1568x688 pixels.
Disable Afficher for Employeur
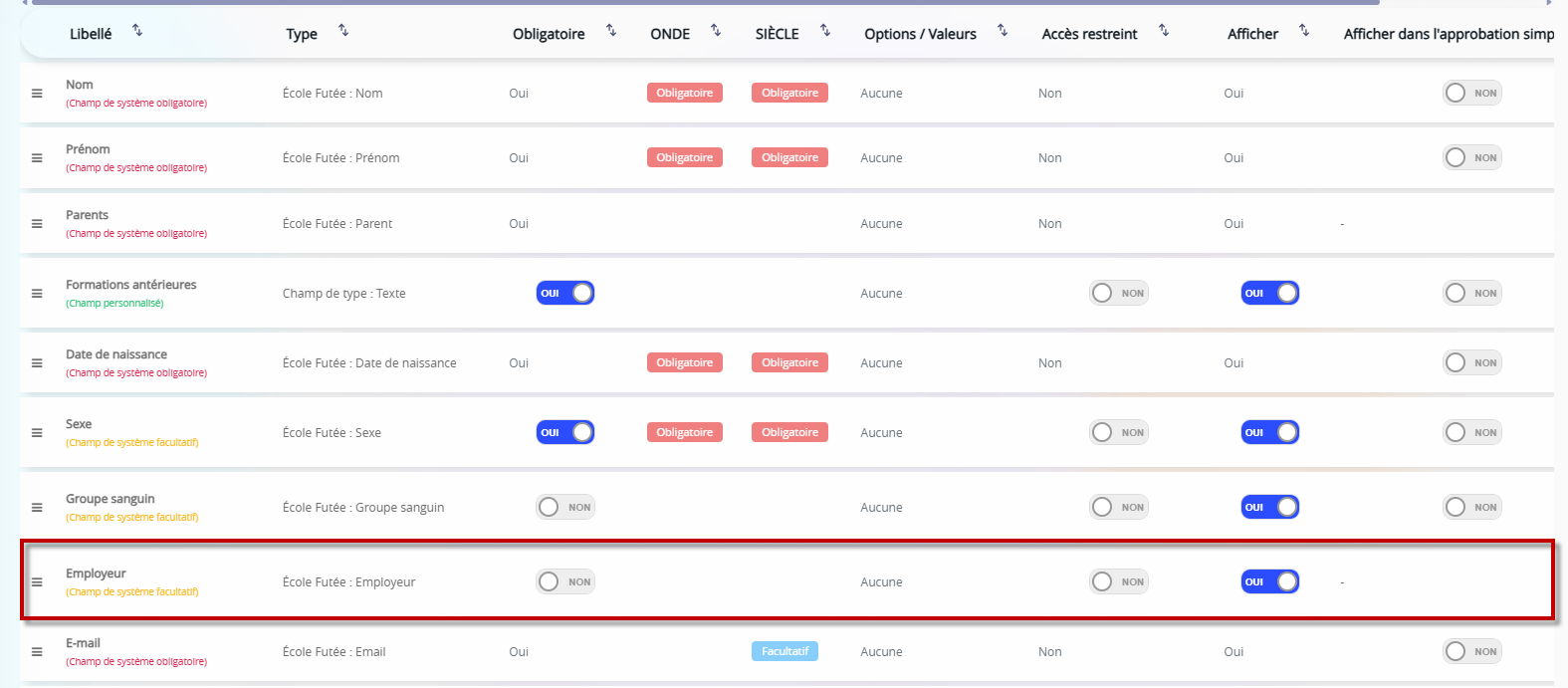[1270, 581]
